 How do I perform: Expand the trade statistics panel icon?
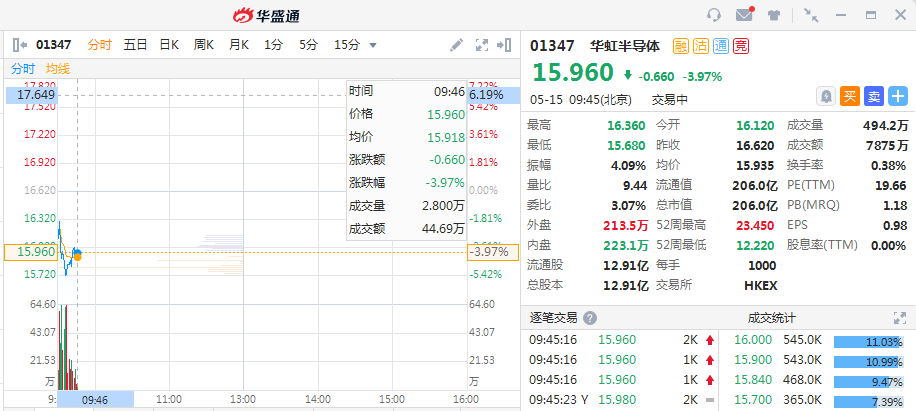point(900,318)
